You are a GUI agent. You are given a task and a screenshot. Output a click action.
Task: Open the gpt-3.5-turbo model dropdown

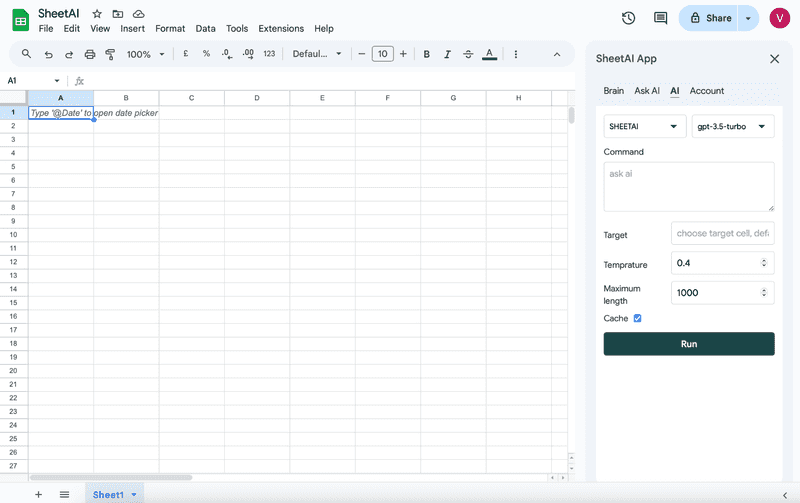pyautogui.click(x=733, y=127)
